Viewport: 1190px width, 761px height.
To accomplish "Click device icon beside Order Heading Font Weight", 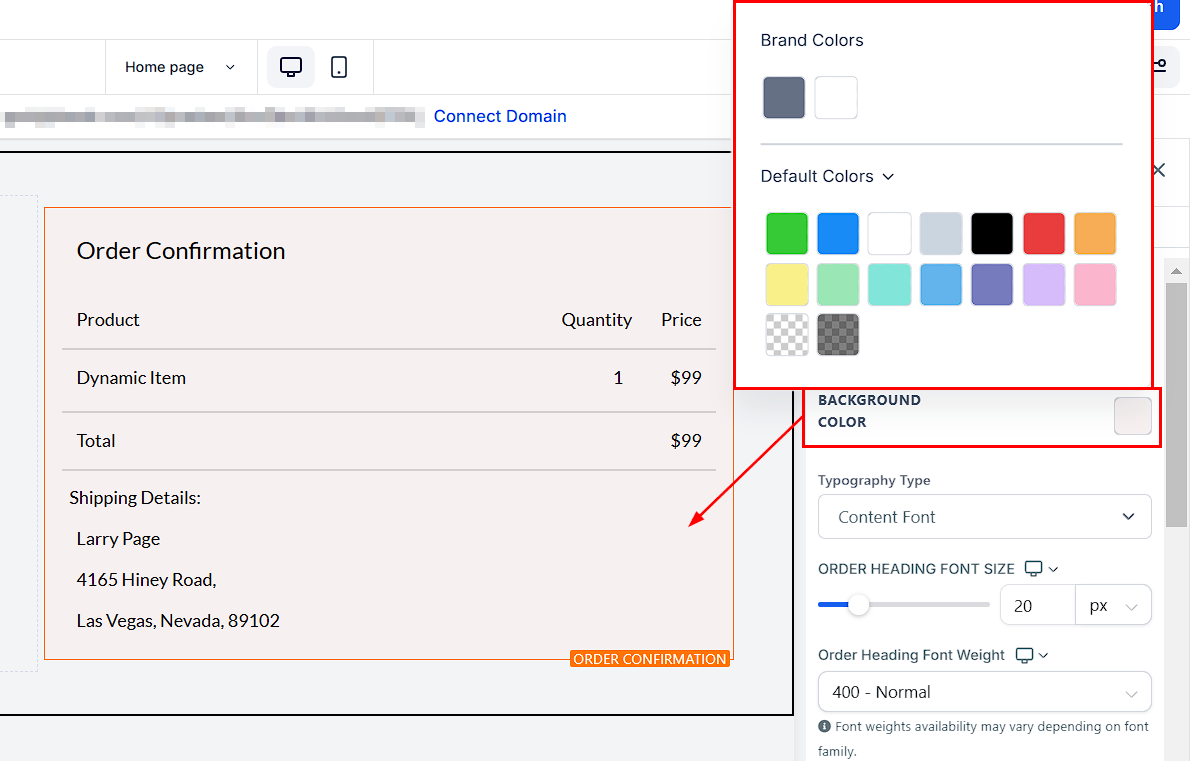I will pos(1024,655).
